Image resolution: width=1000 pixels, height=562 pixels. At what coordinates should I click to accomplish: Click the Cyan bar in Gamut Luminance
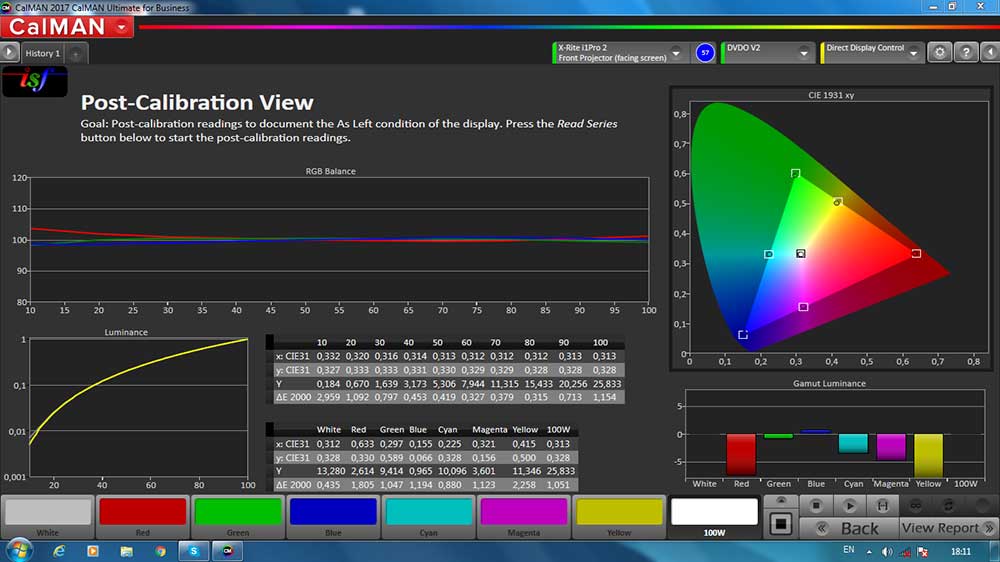(x=853, y=443)
